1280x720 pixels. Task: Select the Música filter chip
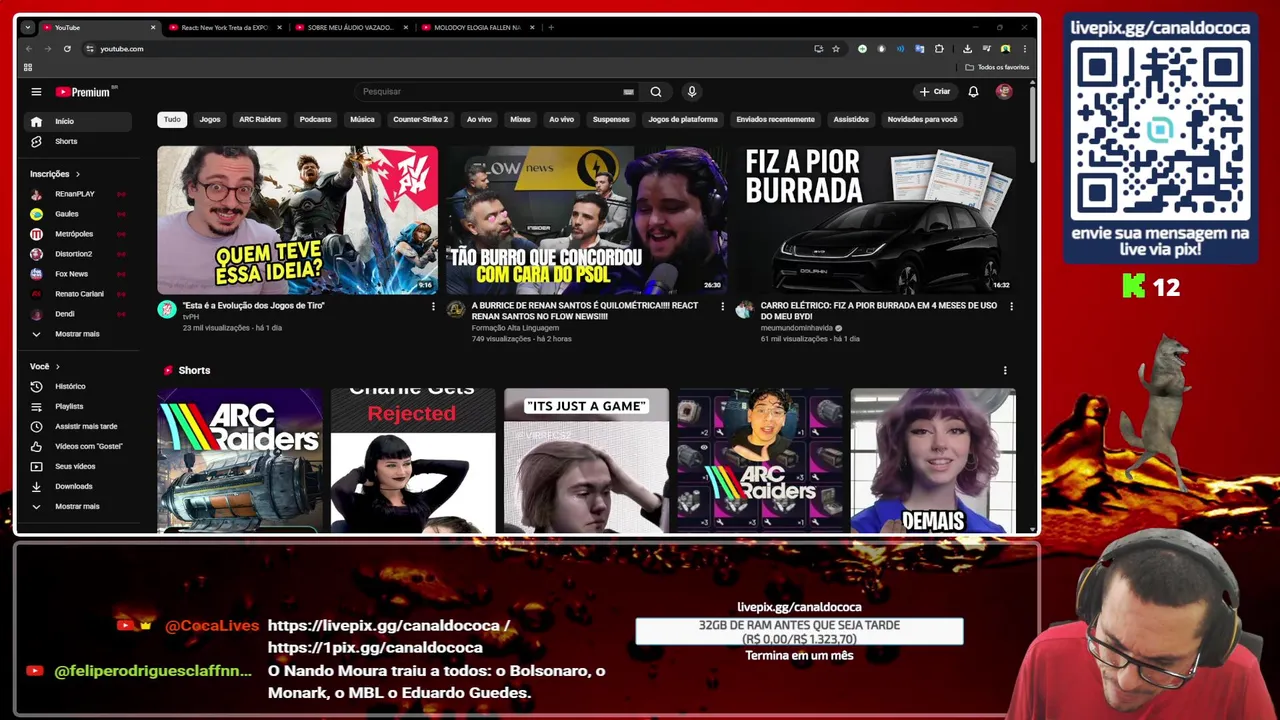[362, 119]
